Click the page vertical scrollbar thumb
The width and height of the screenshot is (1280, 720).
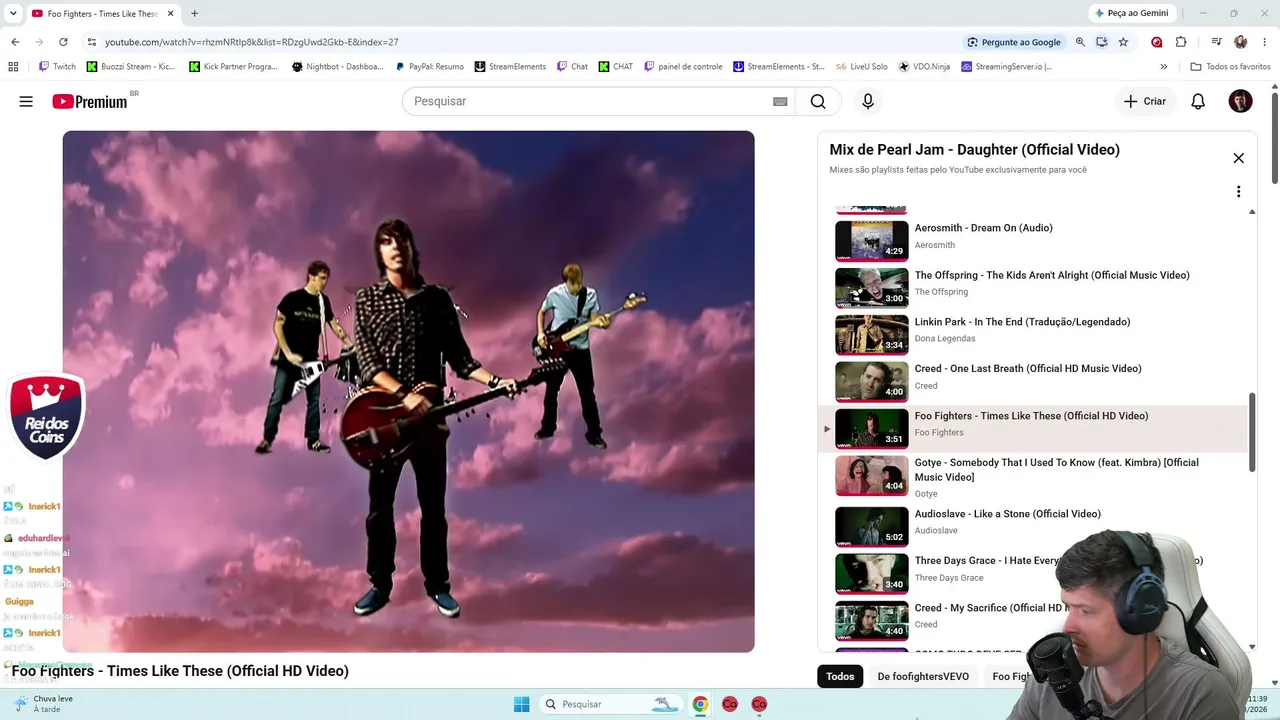pyautogui.click(x=1275, y=138)
